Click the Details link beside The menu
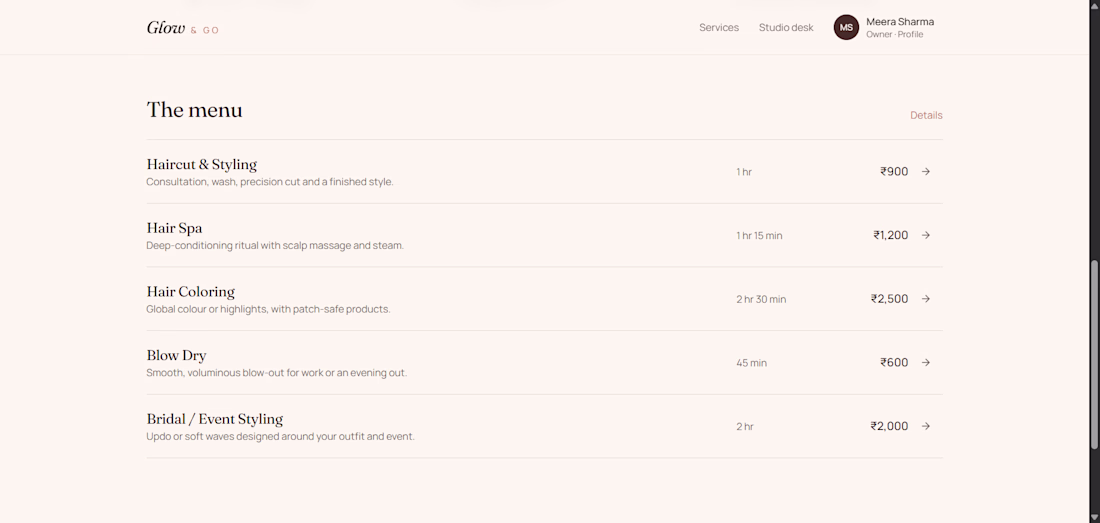 pos(926,115)
